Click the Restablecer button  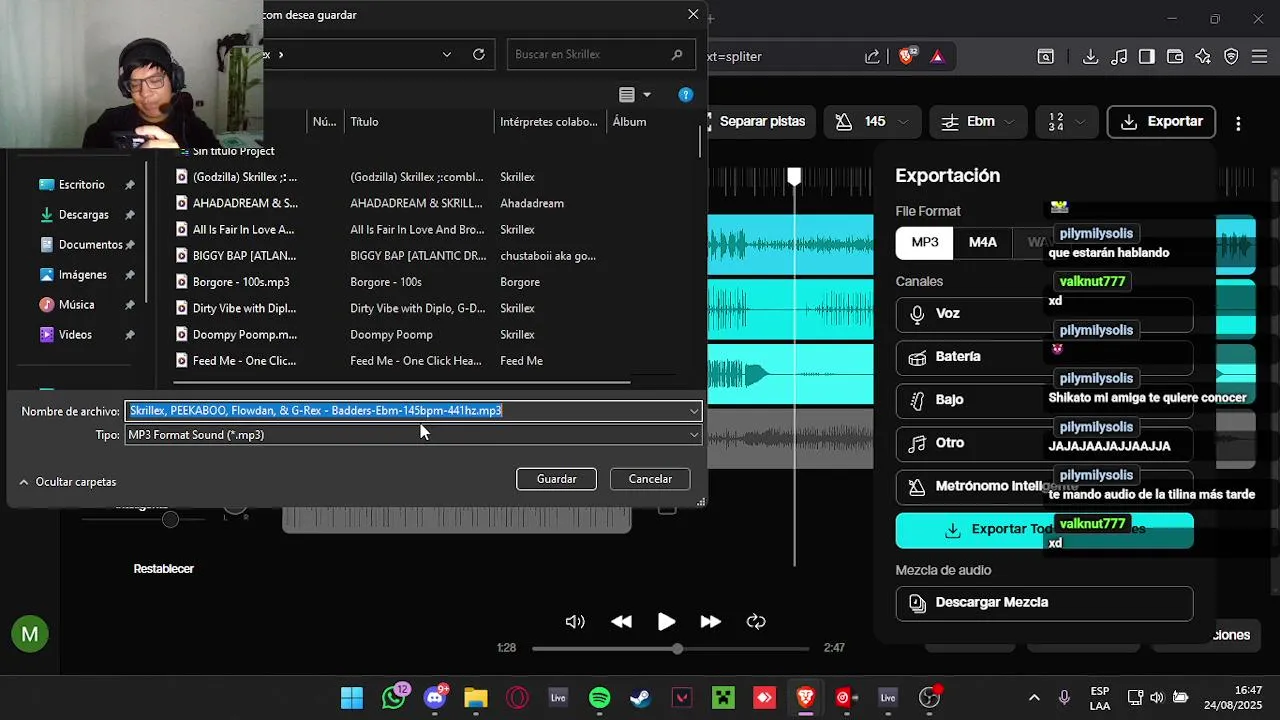pyautogui.click(x=164, y=569)
